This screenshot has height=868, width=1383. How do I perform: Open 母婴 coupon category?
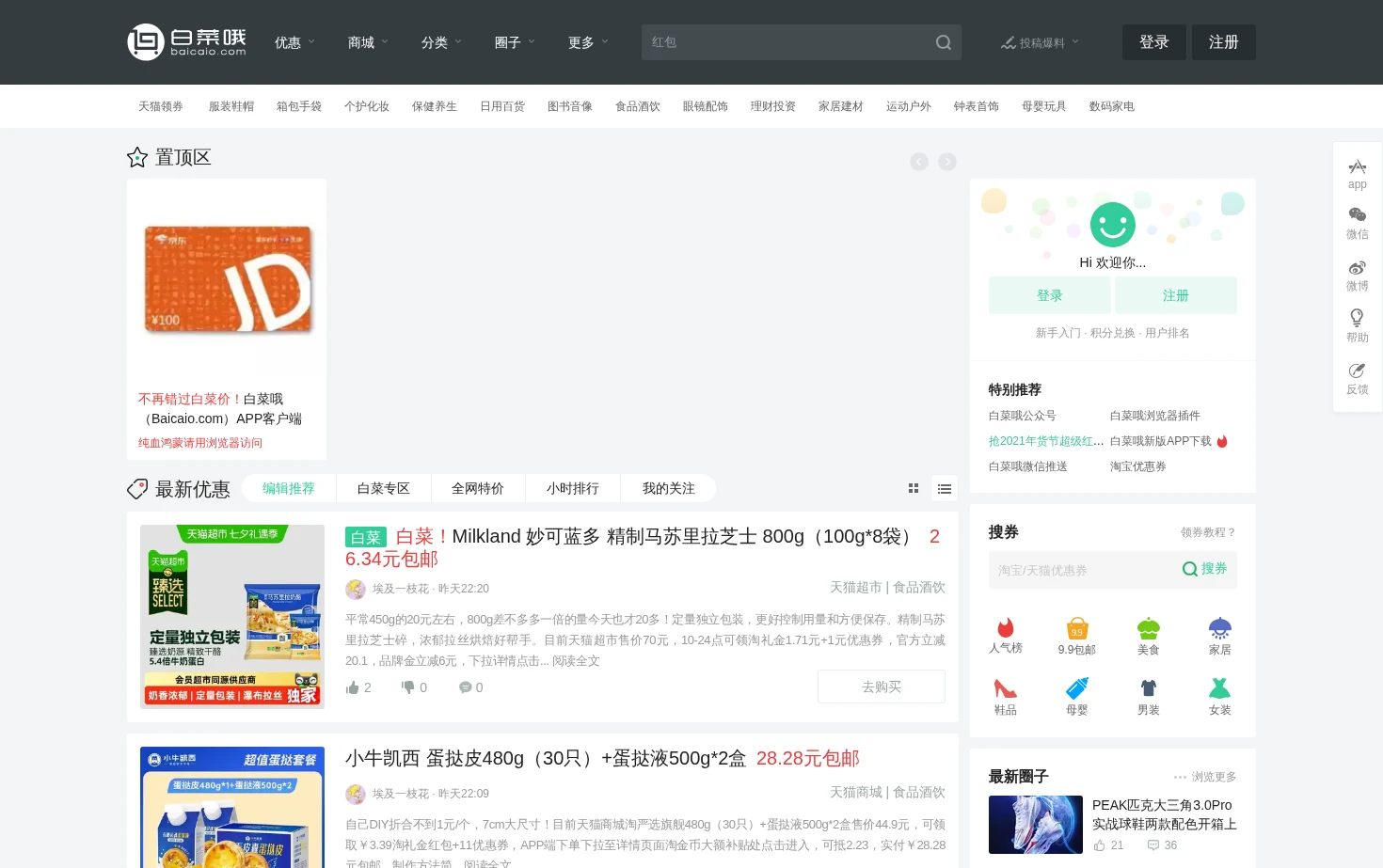click(x=1077, y=697)
